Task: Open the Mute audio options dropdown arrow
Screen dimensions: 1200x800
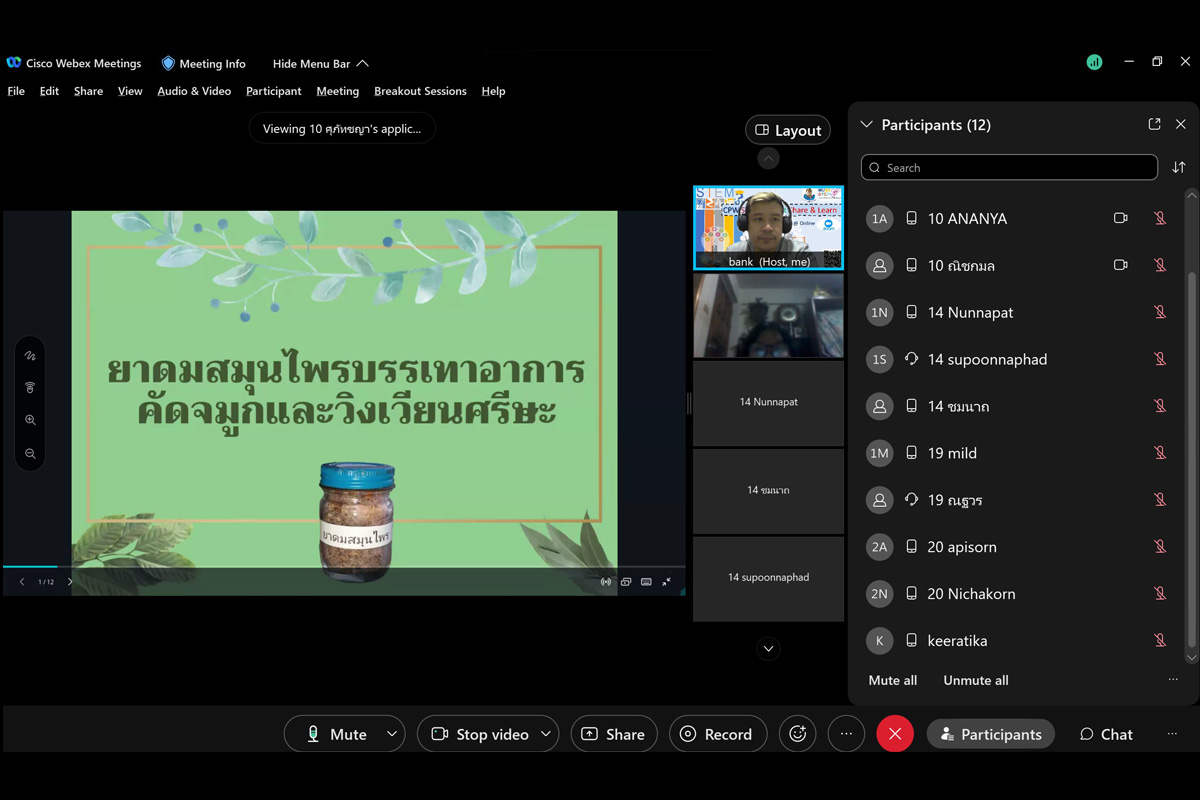Action: coord(392,734)
